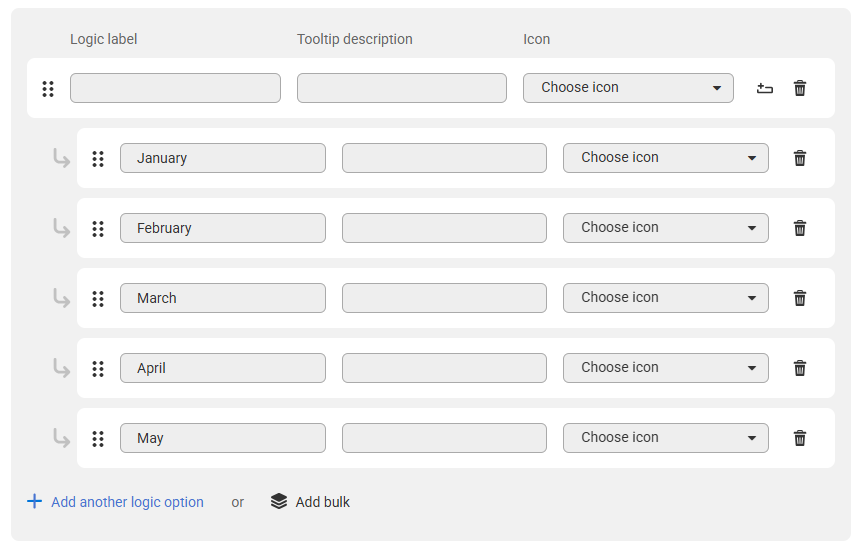Open the Choose icon dropdown for January

(665, 158)
